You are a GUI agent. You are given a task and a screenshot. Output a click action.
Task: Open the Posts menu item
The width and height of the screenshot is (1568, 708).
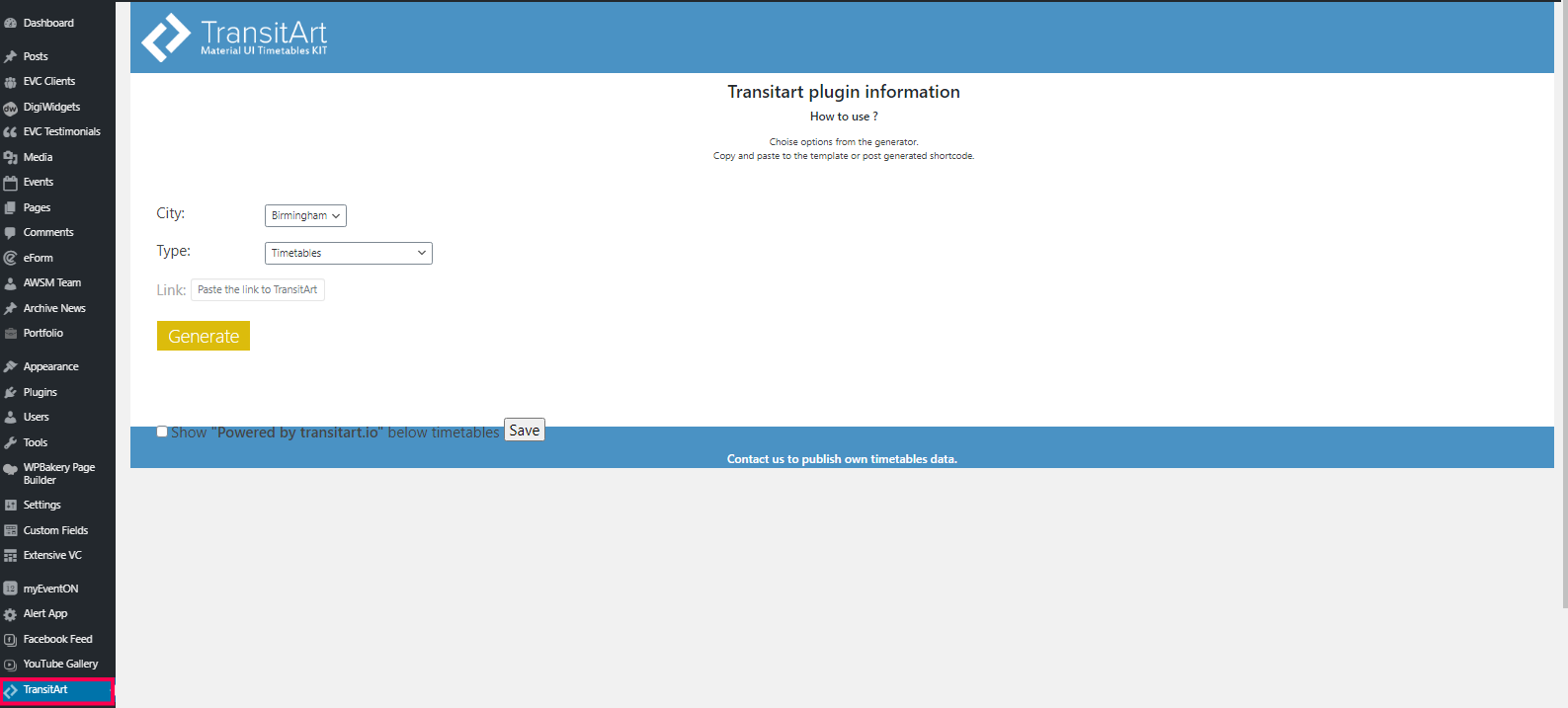click(x=57, y=56)
